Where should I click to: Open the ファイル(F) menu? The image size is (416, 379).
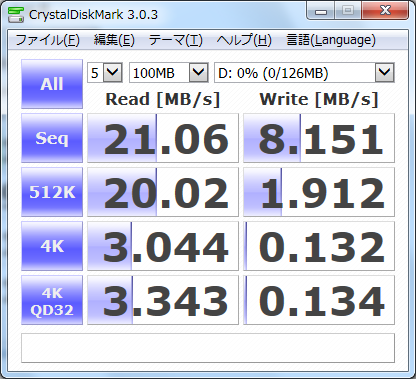click(x=47, y=41)
